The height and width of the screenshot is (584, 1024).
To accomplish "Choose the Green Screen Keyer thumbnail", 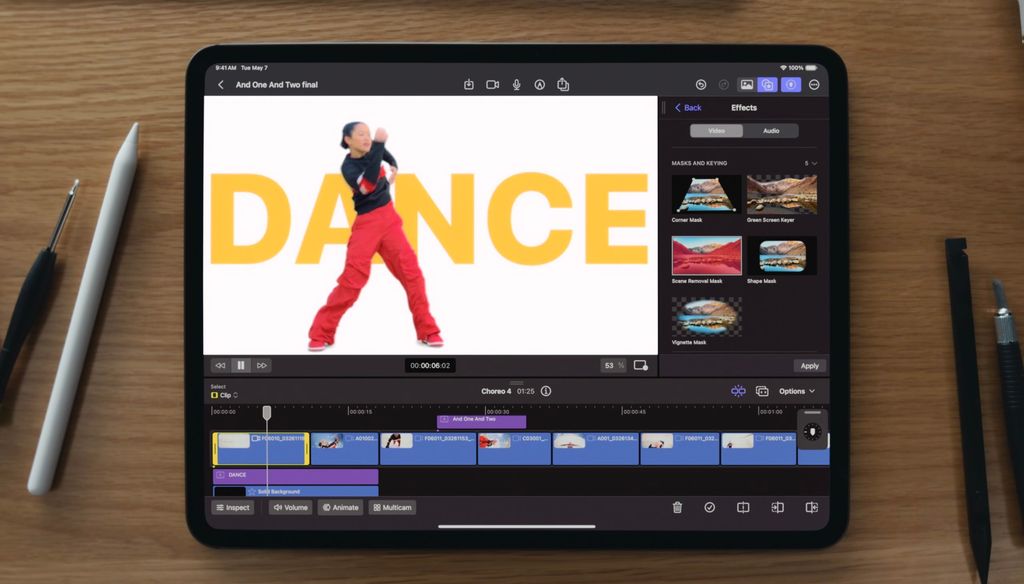I will point(782,194).
